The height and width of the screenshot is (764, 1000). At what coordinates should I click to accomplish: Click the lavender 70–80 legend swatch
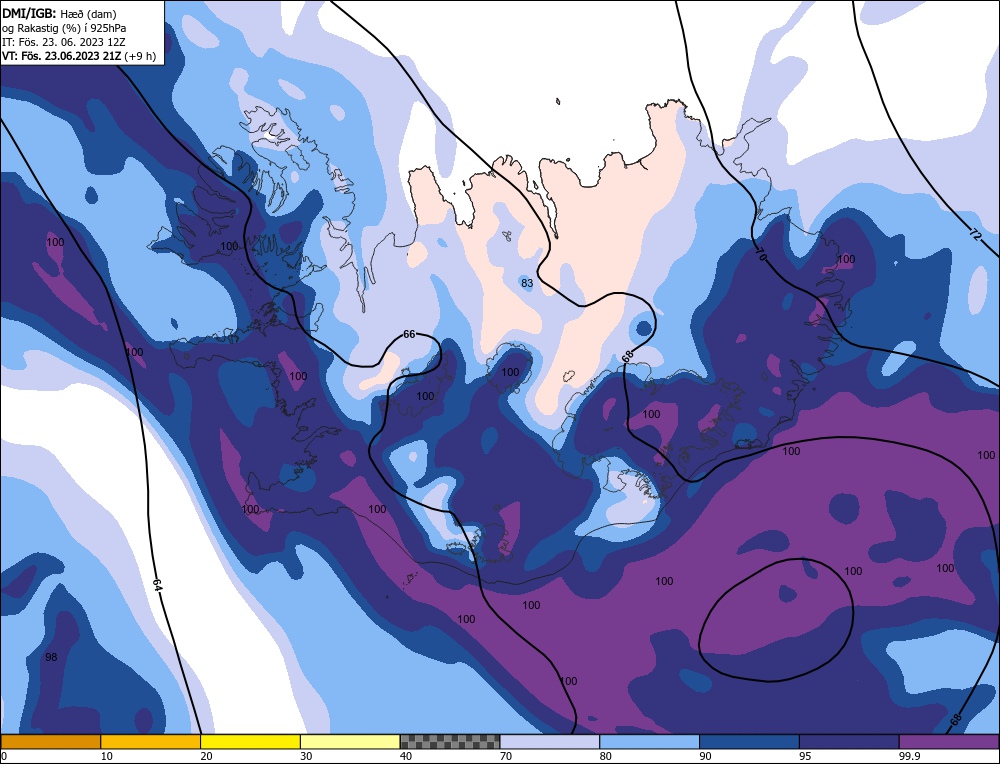pyautogui.click(x=550, y=742)
